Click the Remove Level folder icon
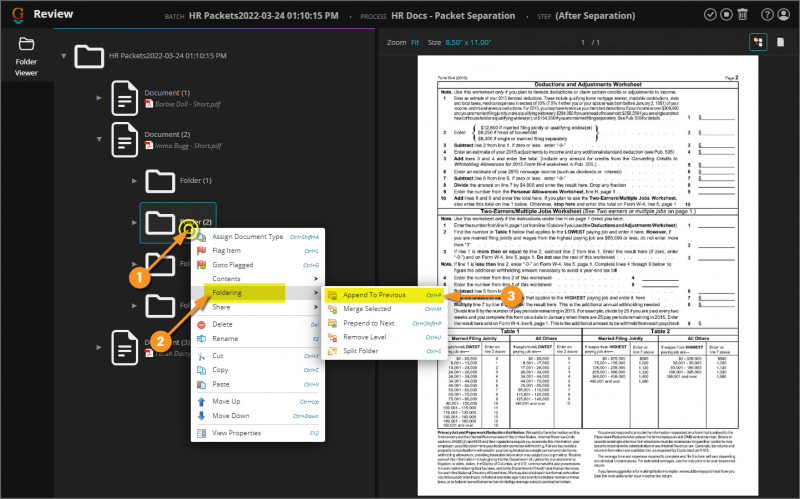800x499 pixels. pos(332,337)
